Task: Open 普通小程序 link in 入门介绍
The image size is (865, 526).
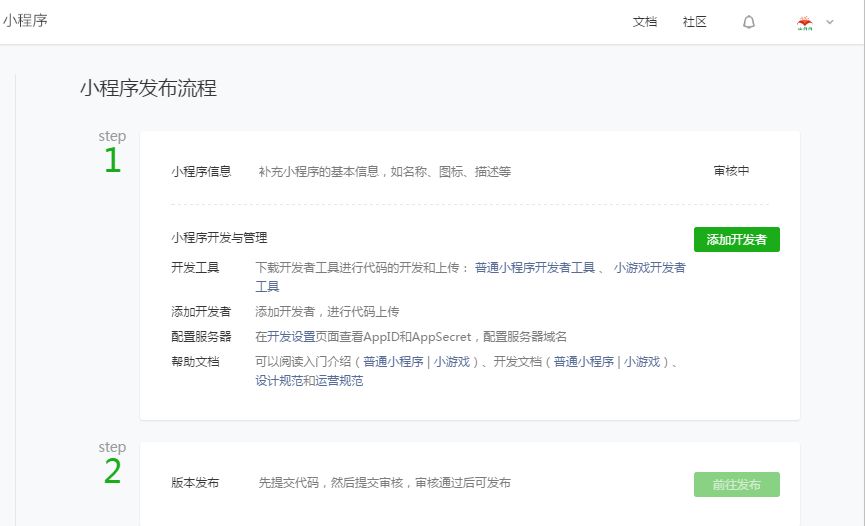Action: coord(393,362)
